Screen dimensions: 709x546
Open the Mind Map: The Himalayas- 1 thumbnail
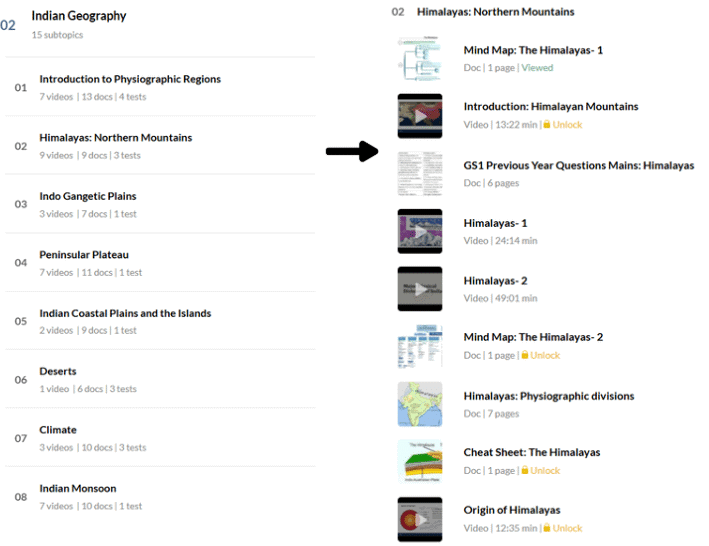point(420,58)
